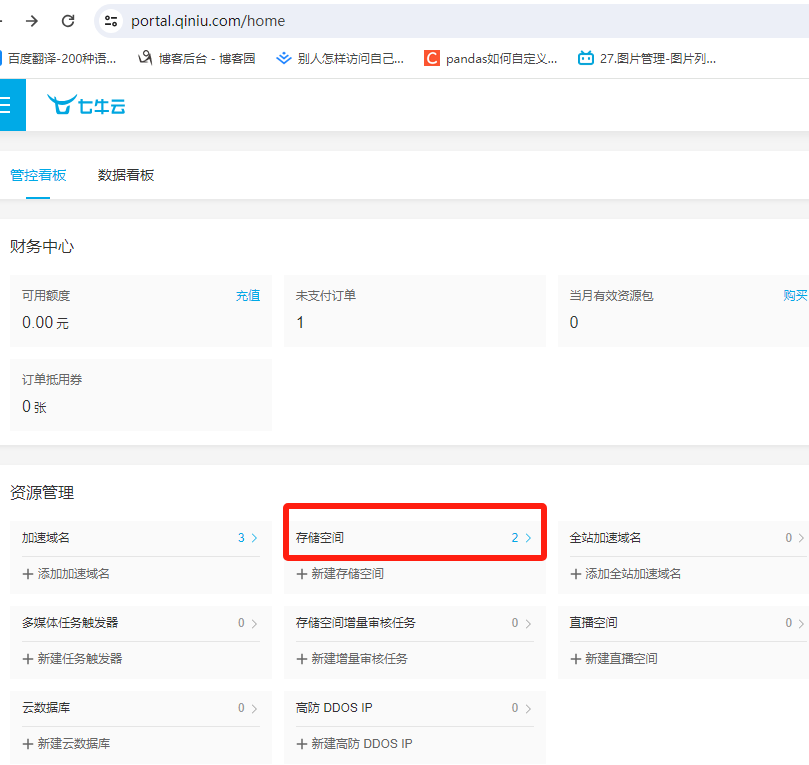Click the 直播空间 label
The image size is (809, 765).
(593, 623)
